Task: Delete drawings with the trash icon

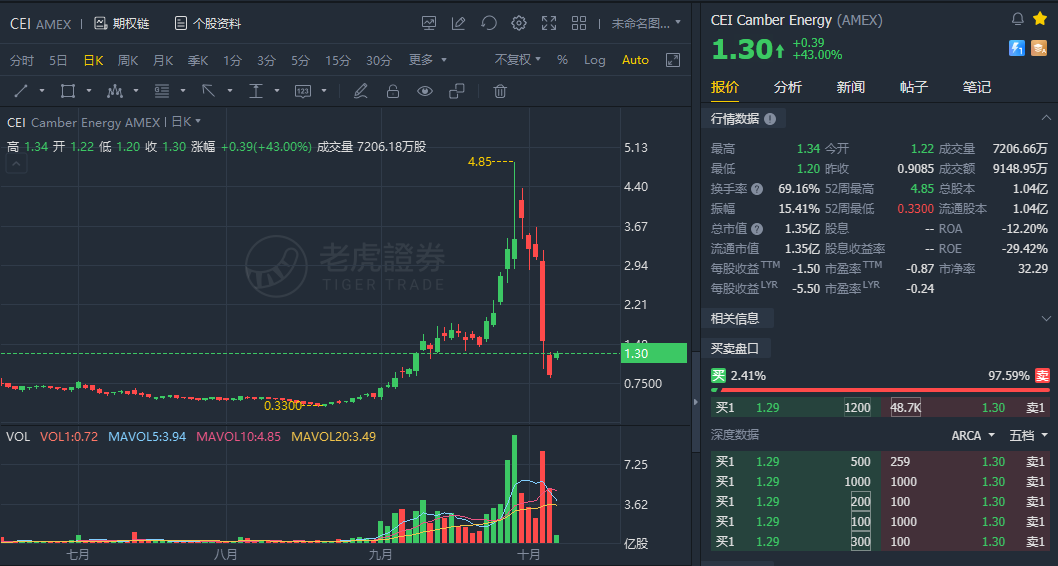Action: click(499, 91)
